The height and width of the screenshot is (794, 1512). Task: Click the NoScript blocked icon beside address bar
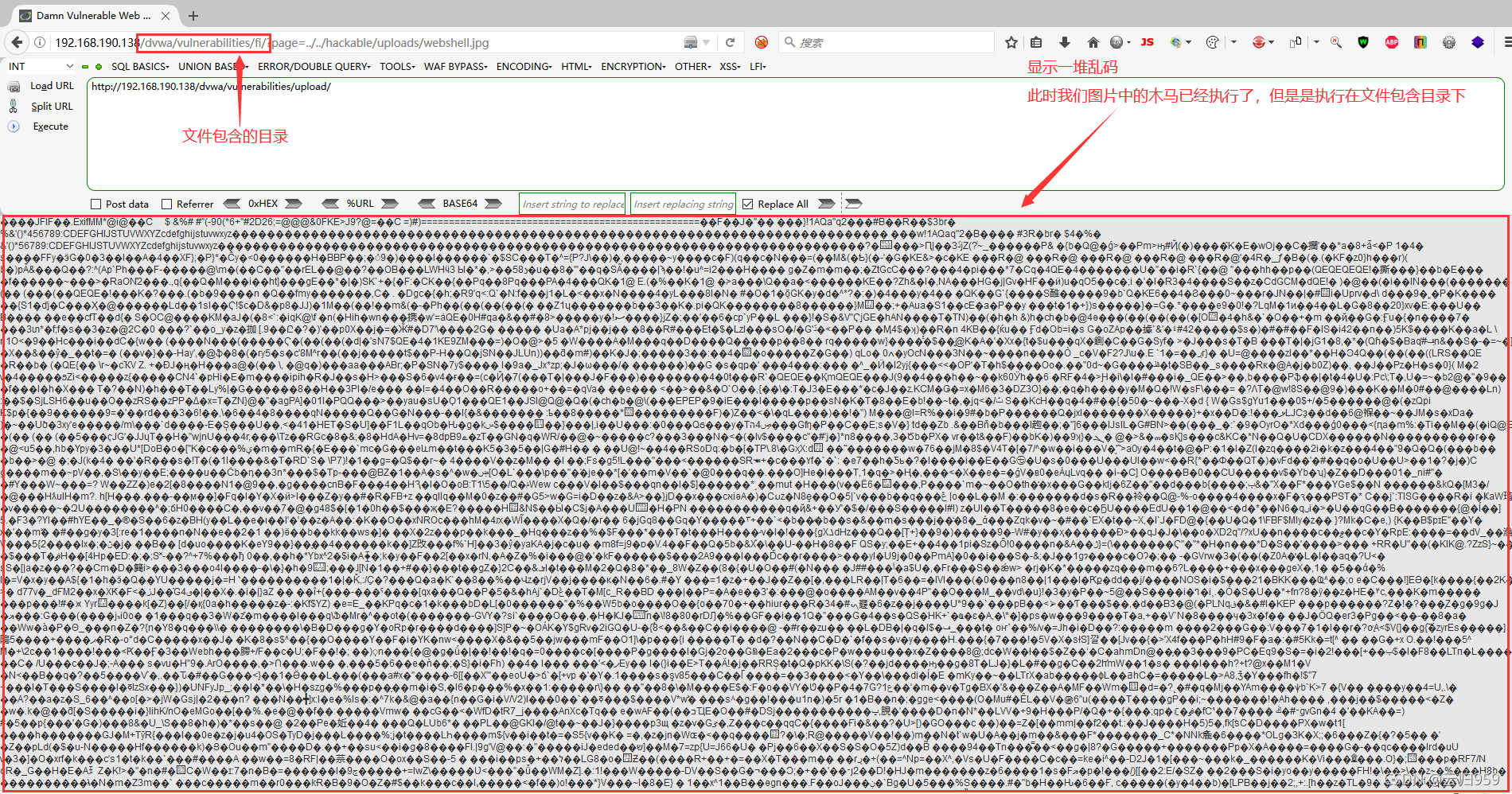tap(762, 42)
